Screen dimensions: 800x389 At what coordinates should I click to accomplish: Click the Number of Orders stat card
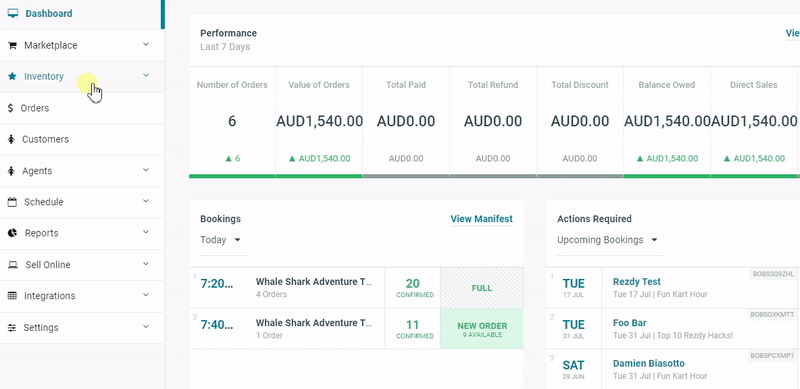232,122
